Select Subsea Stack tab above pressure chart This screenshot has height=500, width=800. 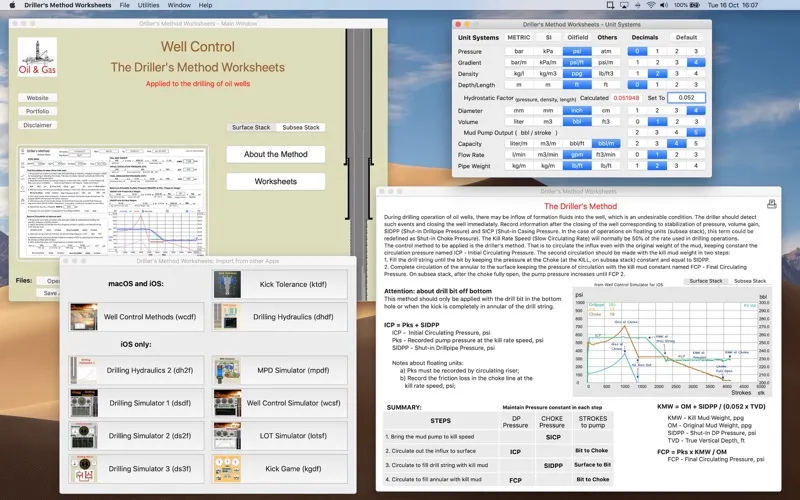(x=749, y=281)
